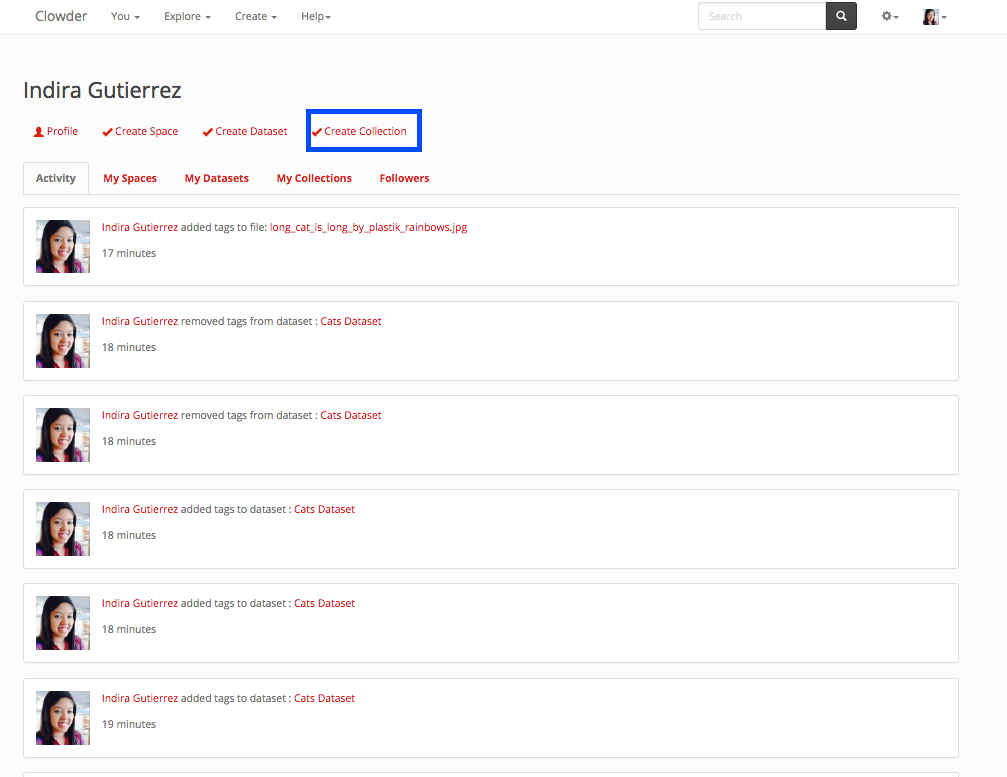Select the My Collections tab

tap(314, 179)
